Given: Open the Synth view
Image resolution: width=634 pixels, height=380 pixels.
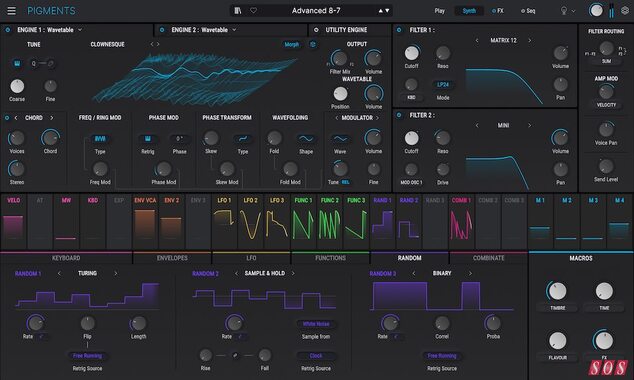Looking at the screenshot, I should tap(469, 11).
